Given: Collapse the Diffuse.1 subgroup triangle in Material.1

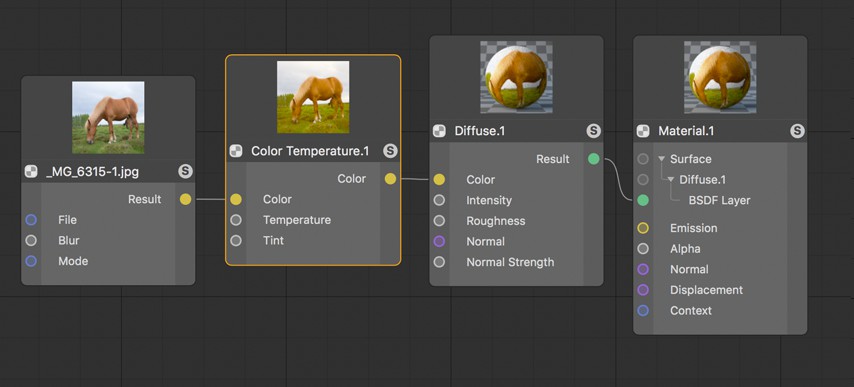Looking at the screenshot, I should click(x=670, y=180).
